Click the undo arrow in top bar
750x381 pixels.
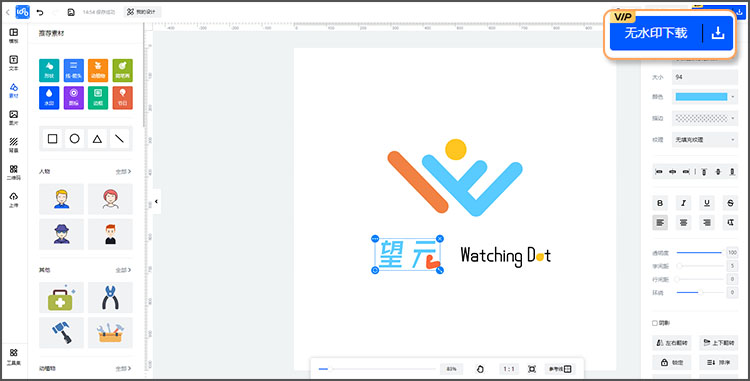click(40, 12)
